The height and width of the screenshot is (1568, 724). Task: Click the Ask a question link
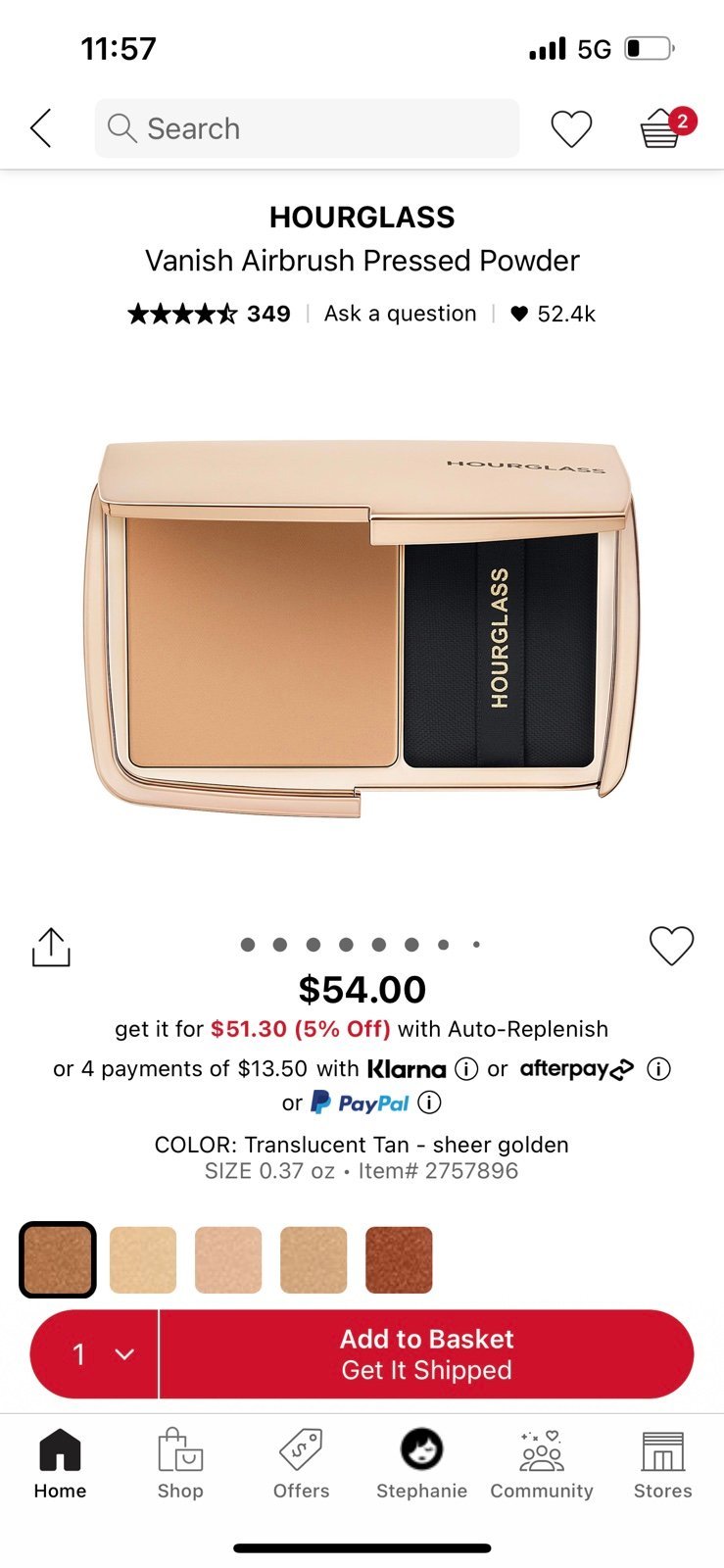click(x=400, y=314)
